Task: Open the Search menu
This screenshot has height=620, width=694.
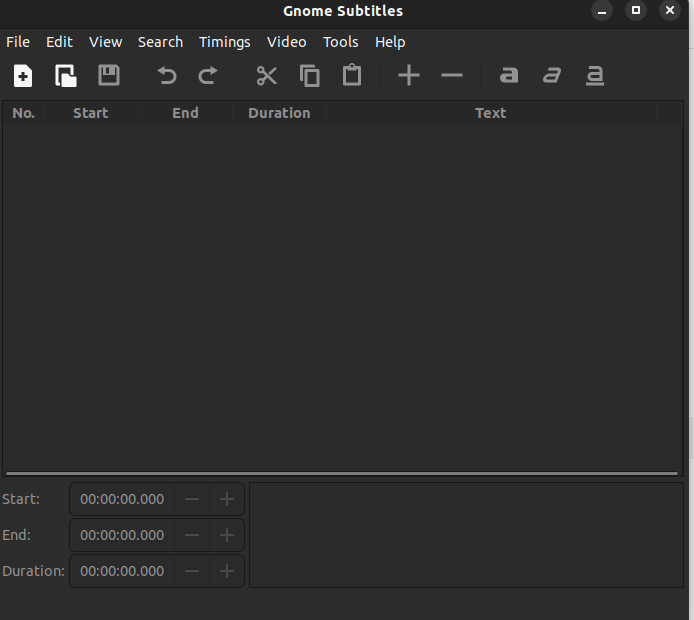Action: point(160,42)
